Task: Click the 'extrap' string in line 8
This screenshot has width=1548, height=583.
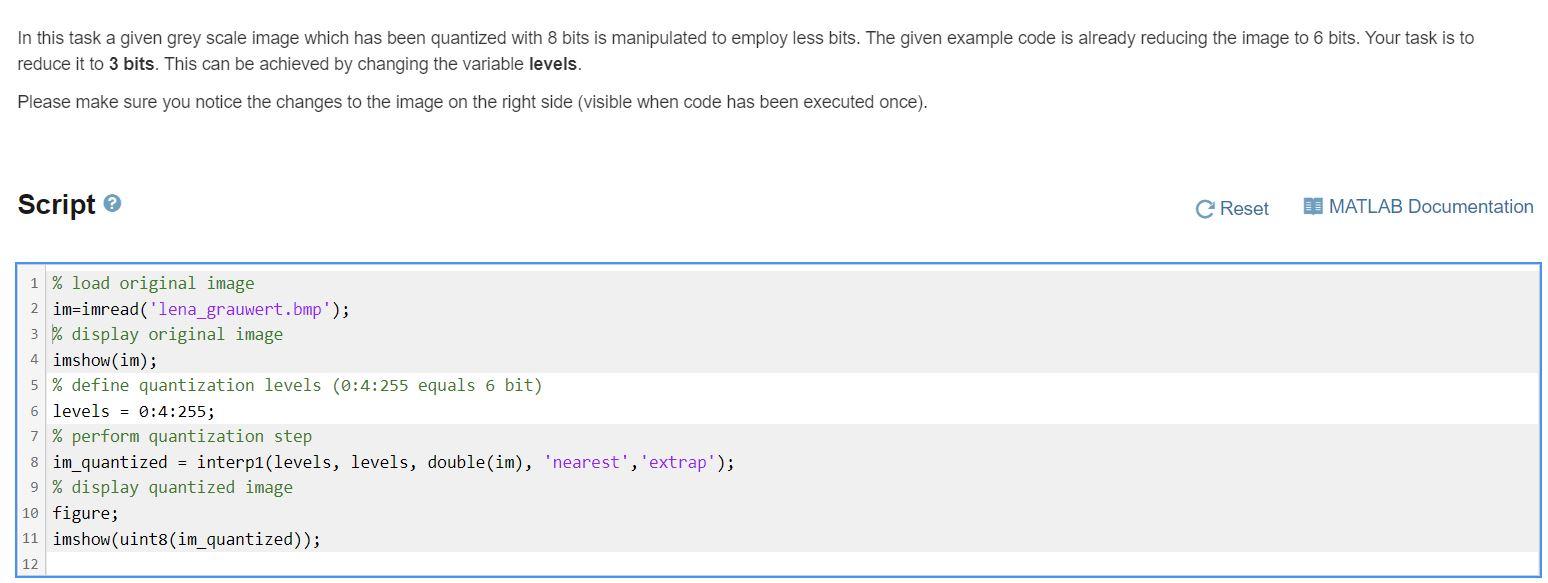Action: [x=677, y=462]
